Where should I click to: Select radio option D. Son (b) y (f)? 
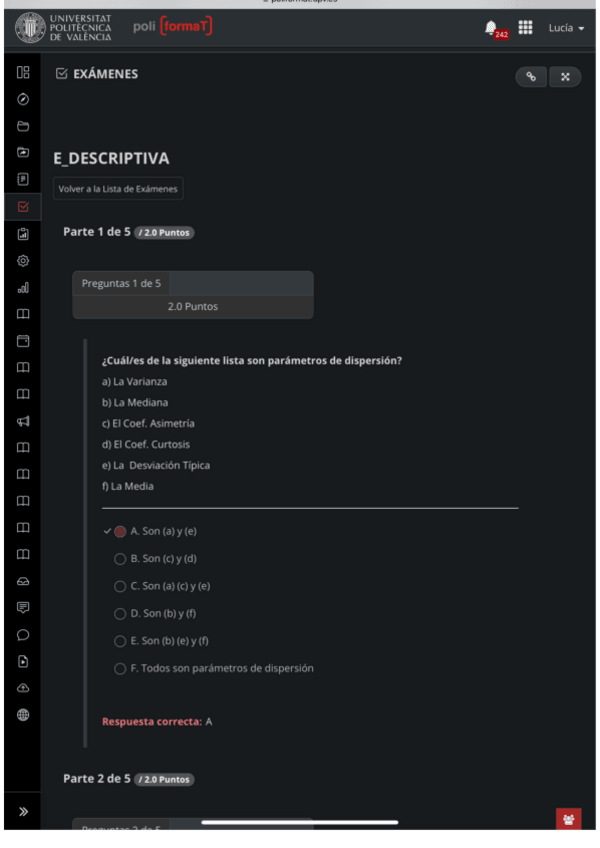[120, 614]
